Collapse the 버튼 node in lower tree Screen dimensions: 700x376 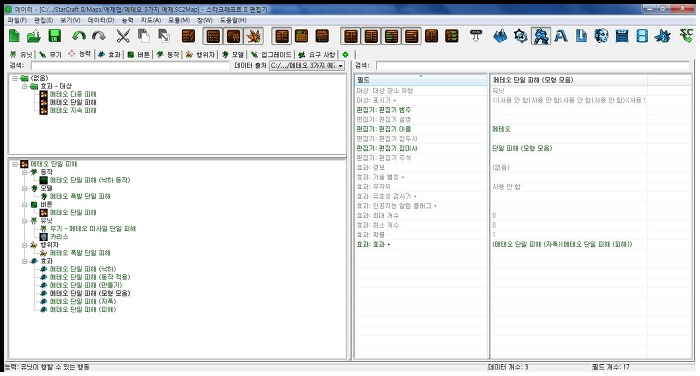click(x=25, y=205)
